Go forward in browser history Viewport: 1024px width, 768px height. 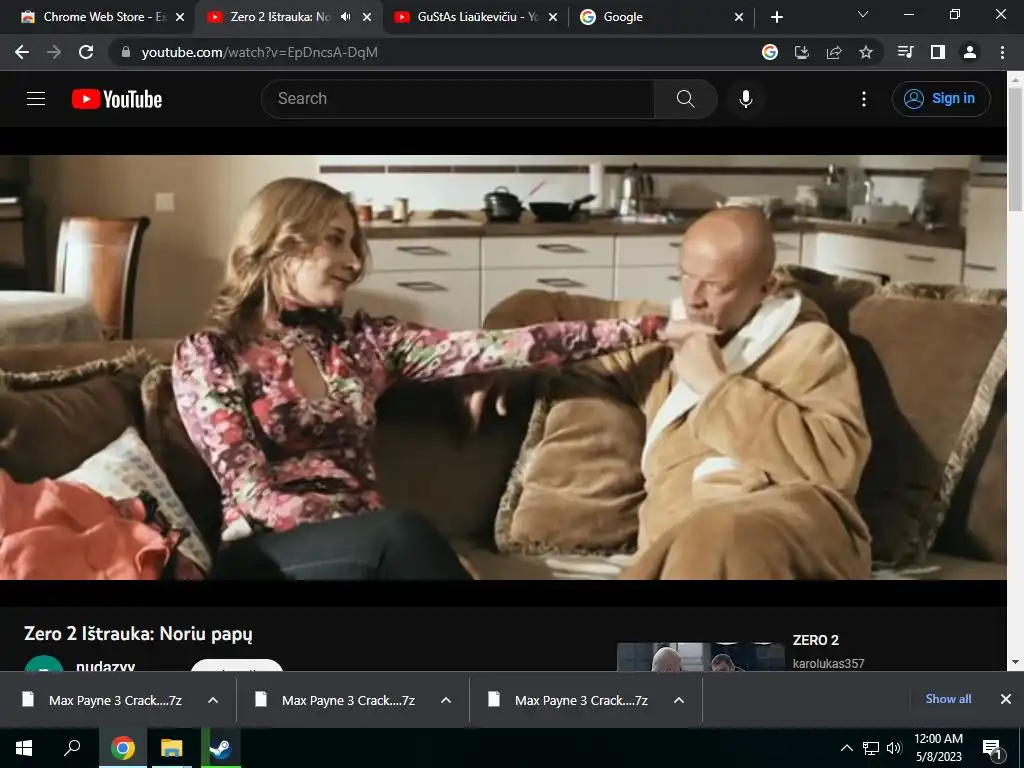point(54,52)
